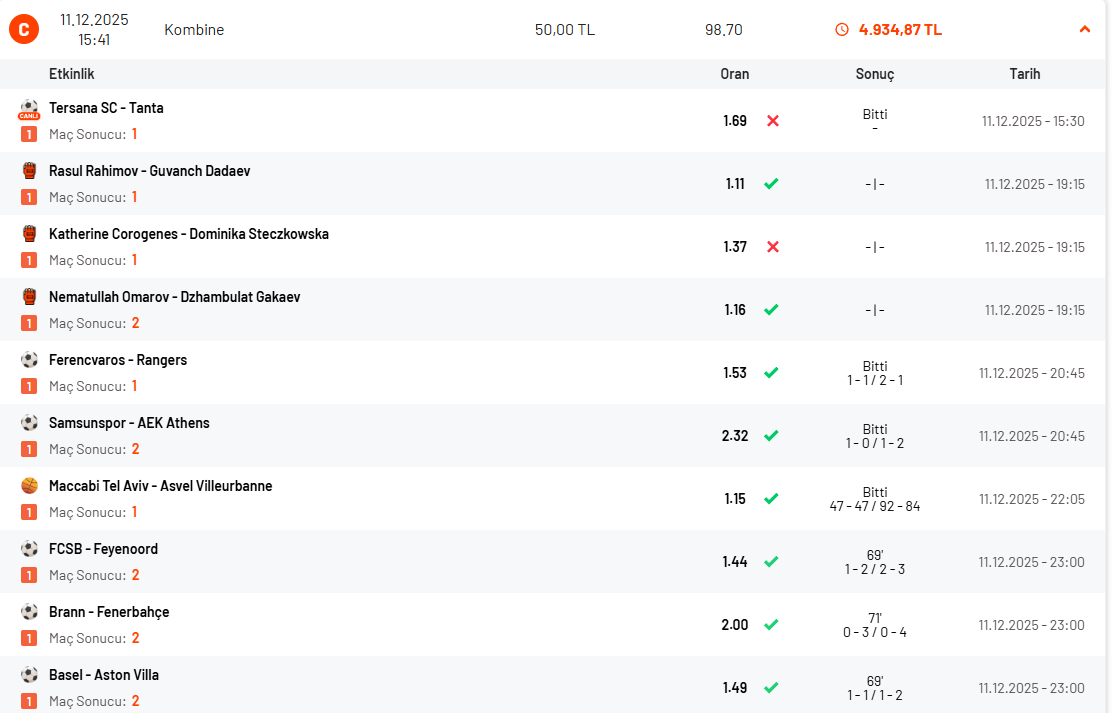Open the FCSB - Feyenoord event
The image size is (1112, 713).
coord(104,549)
